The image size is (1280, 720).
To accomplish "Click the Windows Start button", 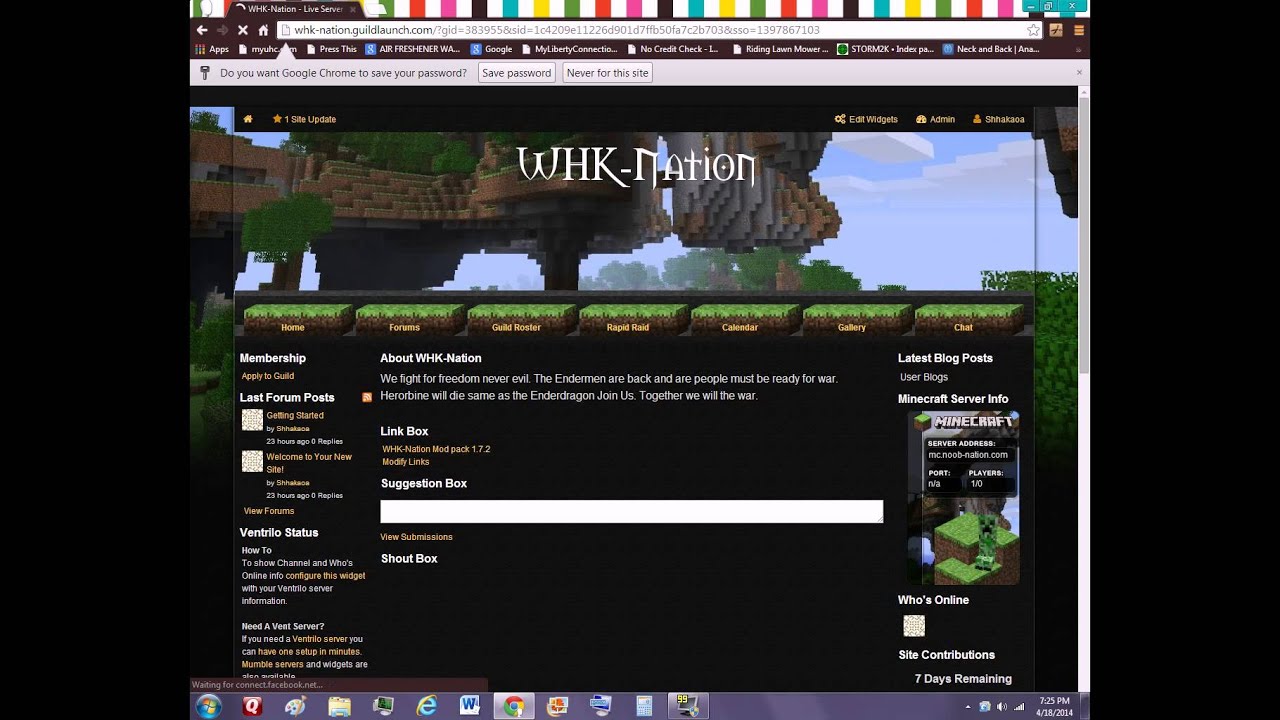I will 209,706.
